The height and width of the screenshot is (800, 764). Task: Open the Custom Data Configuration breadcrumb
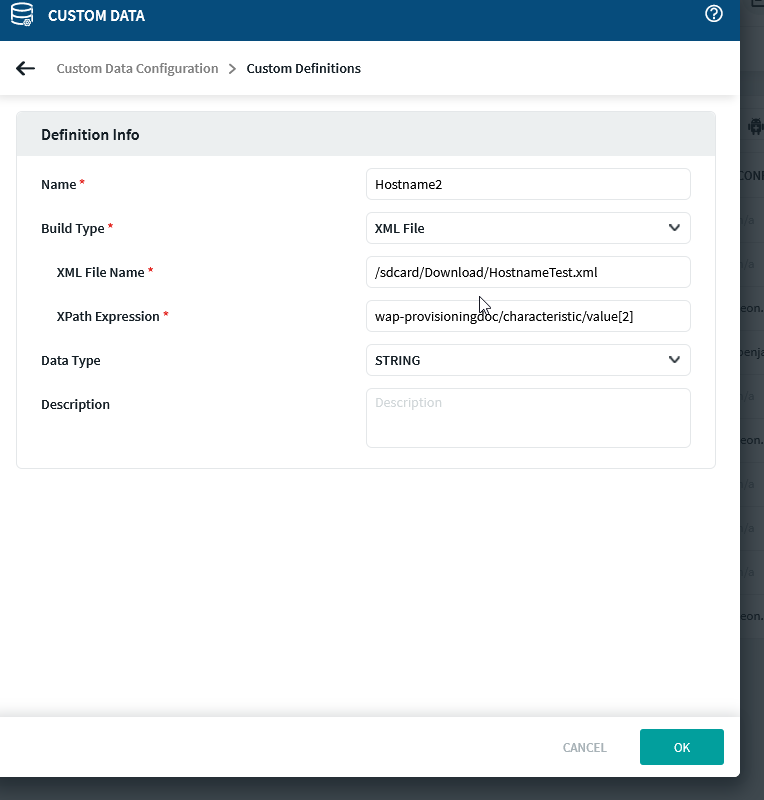(x=137, y=69)
